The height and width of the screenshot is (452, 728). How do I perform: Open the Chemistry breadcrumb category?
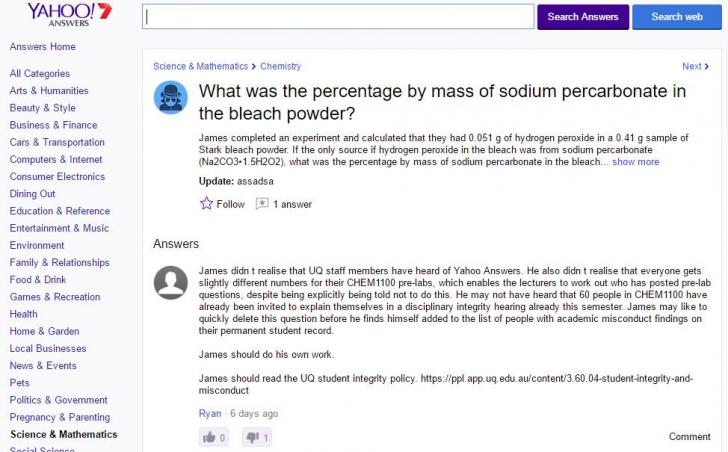[x=280, y=67]
